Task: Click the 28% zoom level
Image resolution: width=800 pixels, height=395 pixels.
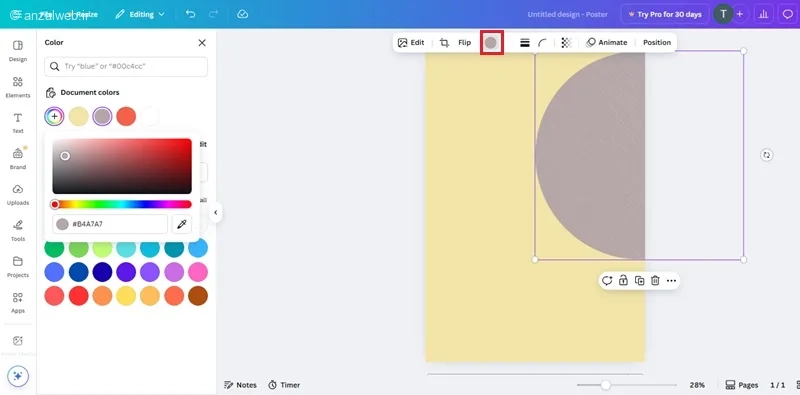Action: pos(697,385)
